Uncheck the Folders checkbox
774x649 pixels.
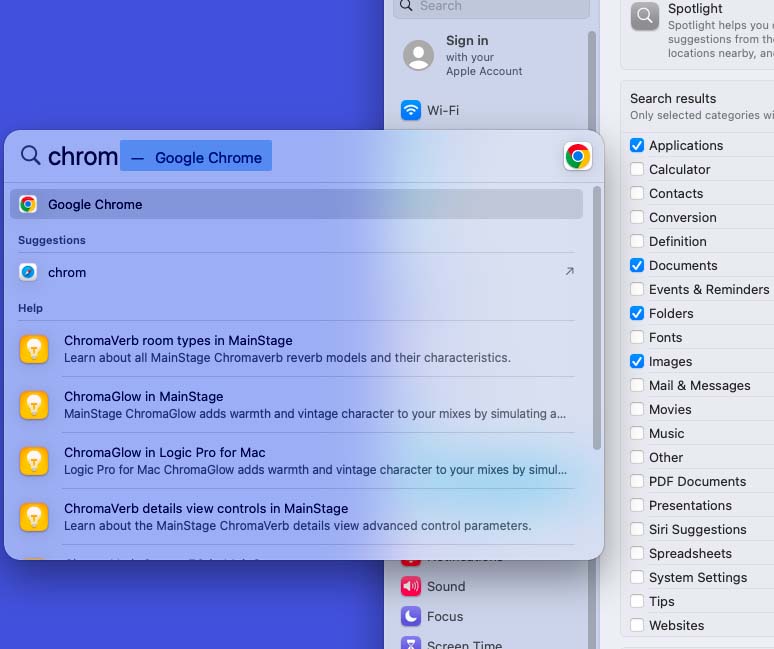pos(637,313)
